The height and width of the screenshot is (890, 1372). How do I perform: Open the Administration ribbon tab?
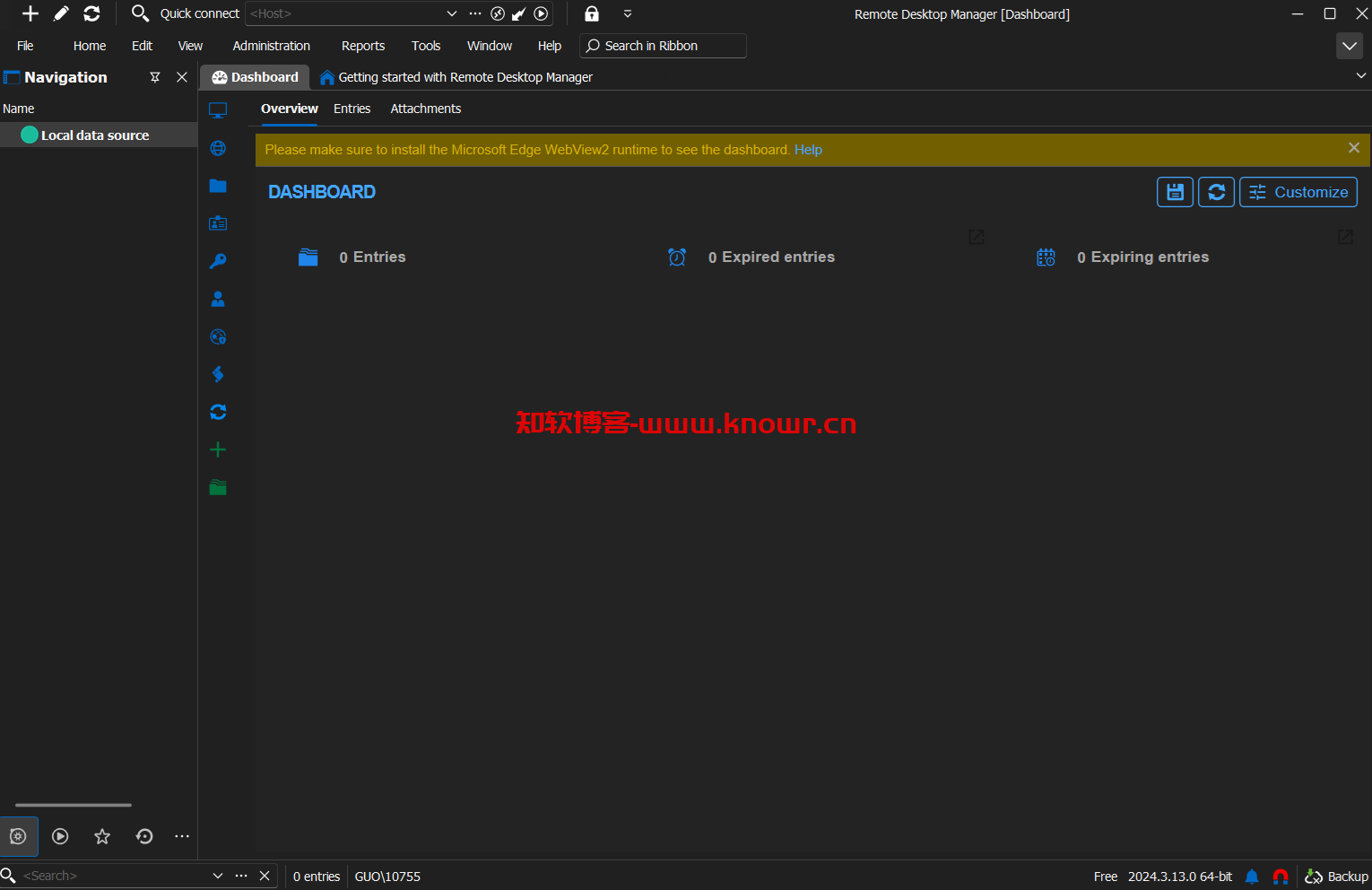(x=271, y=46)
